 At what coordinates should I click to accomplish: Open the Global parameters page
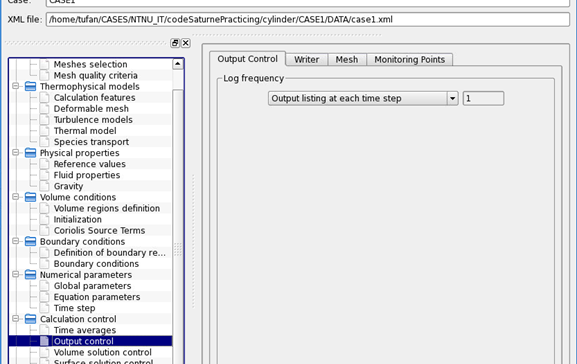pyautogui.click(x=92, y=286)
